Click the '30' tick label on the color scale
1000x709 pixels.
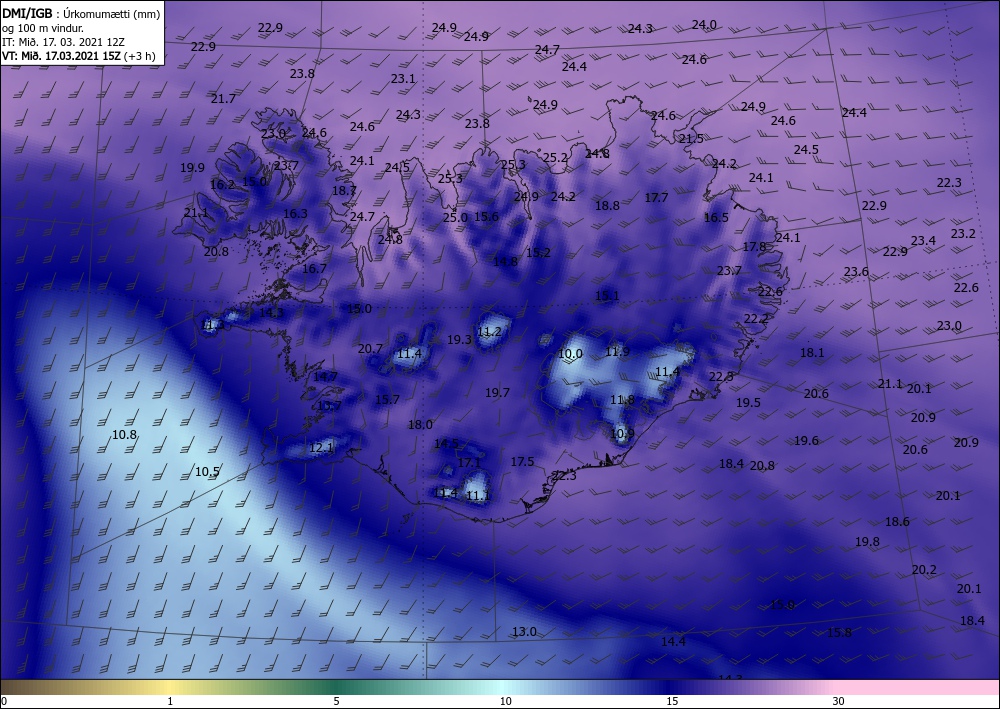click(x=839, y=701)
